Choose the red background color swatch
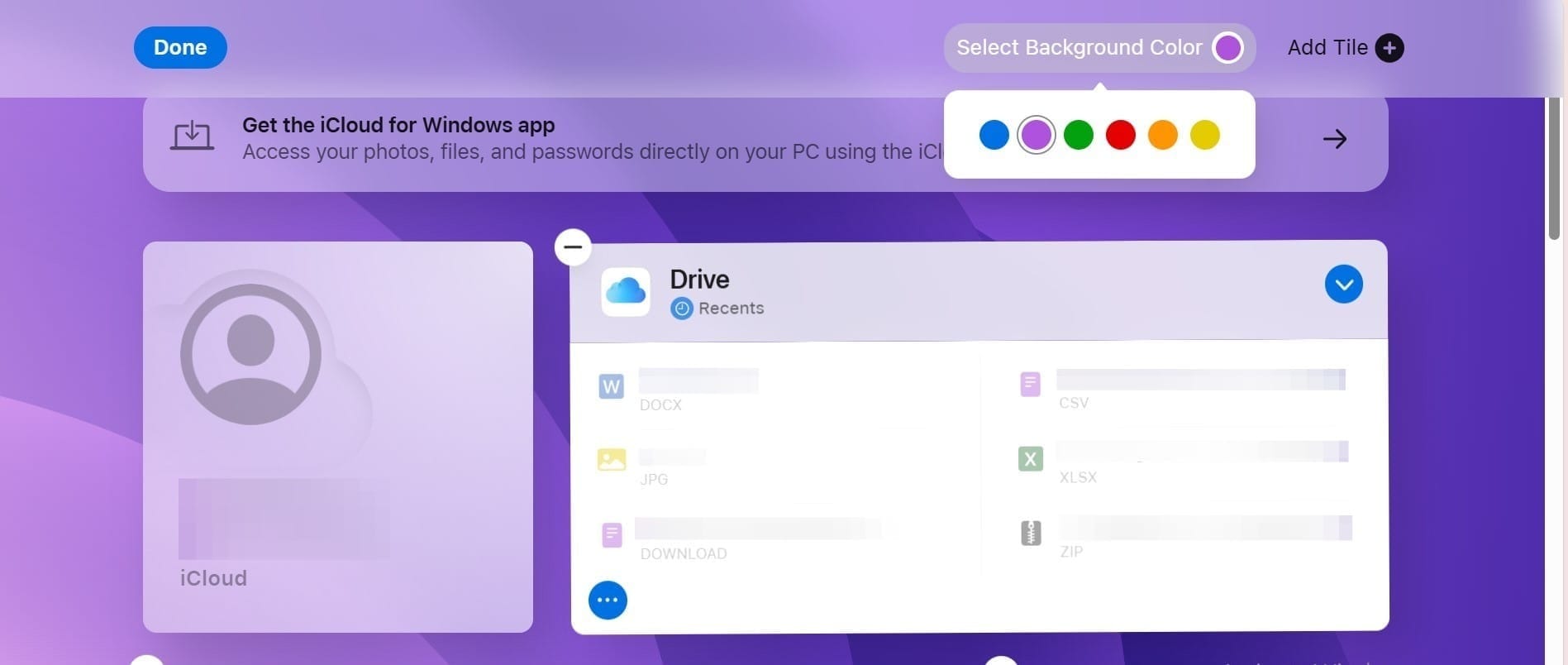 (x=1120, y=135)
